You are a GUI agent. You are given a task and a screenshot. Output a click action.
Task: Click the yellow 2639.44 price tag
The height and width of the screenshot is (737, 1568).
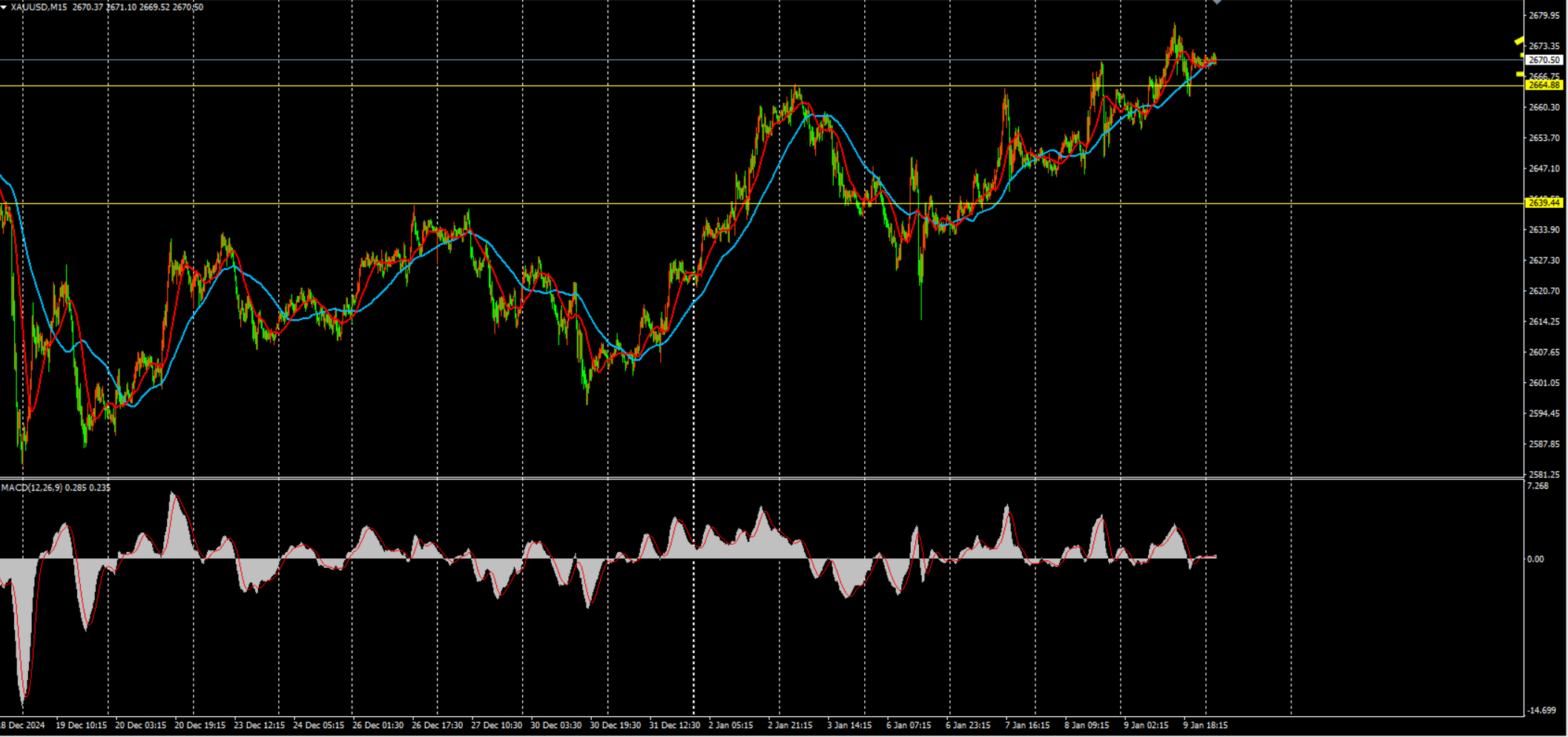coord(1544,203)
